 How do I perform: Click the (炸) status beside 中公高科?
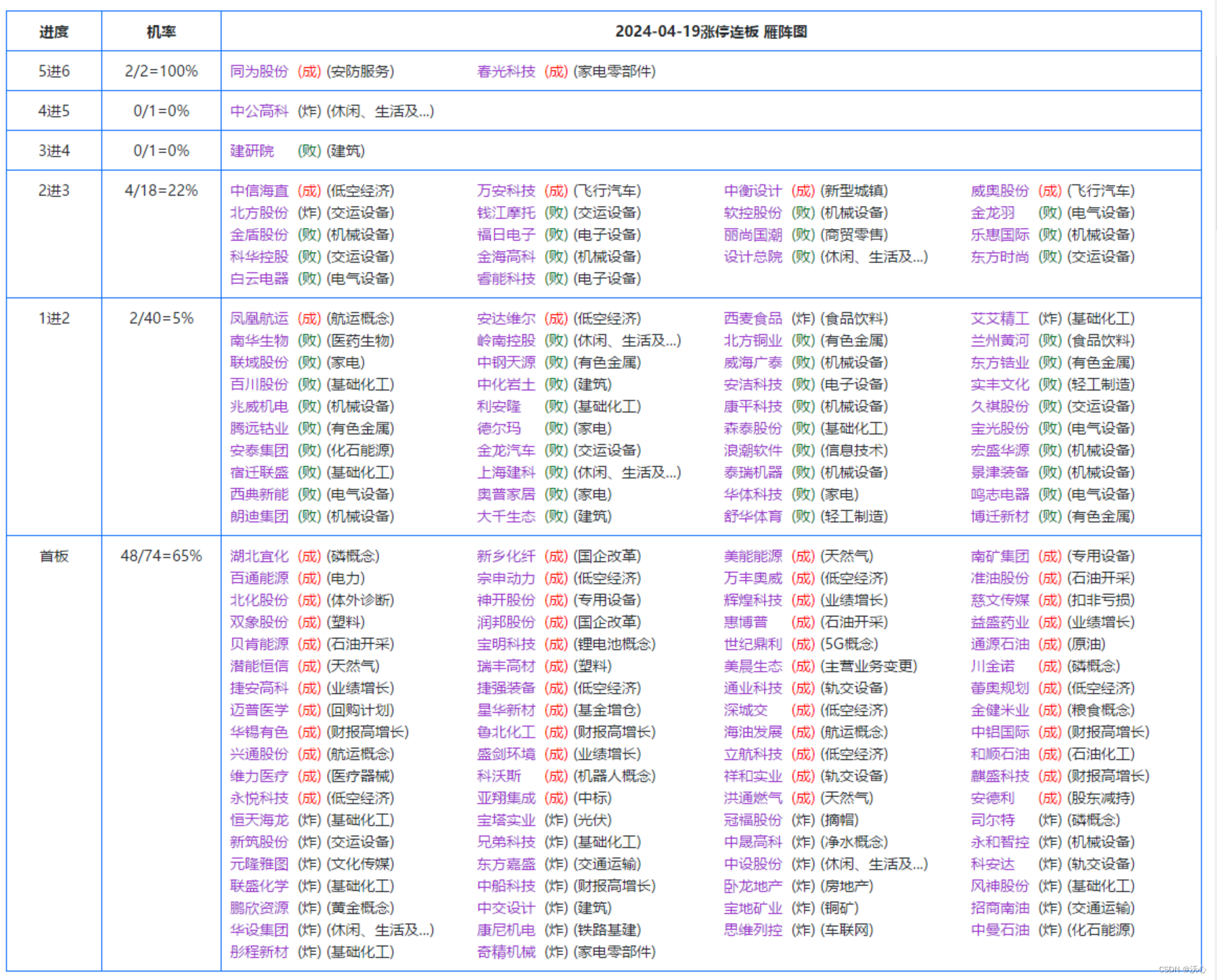click(x=309, y=111)
